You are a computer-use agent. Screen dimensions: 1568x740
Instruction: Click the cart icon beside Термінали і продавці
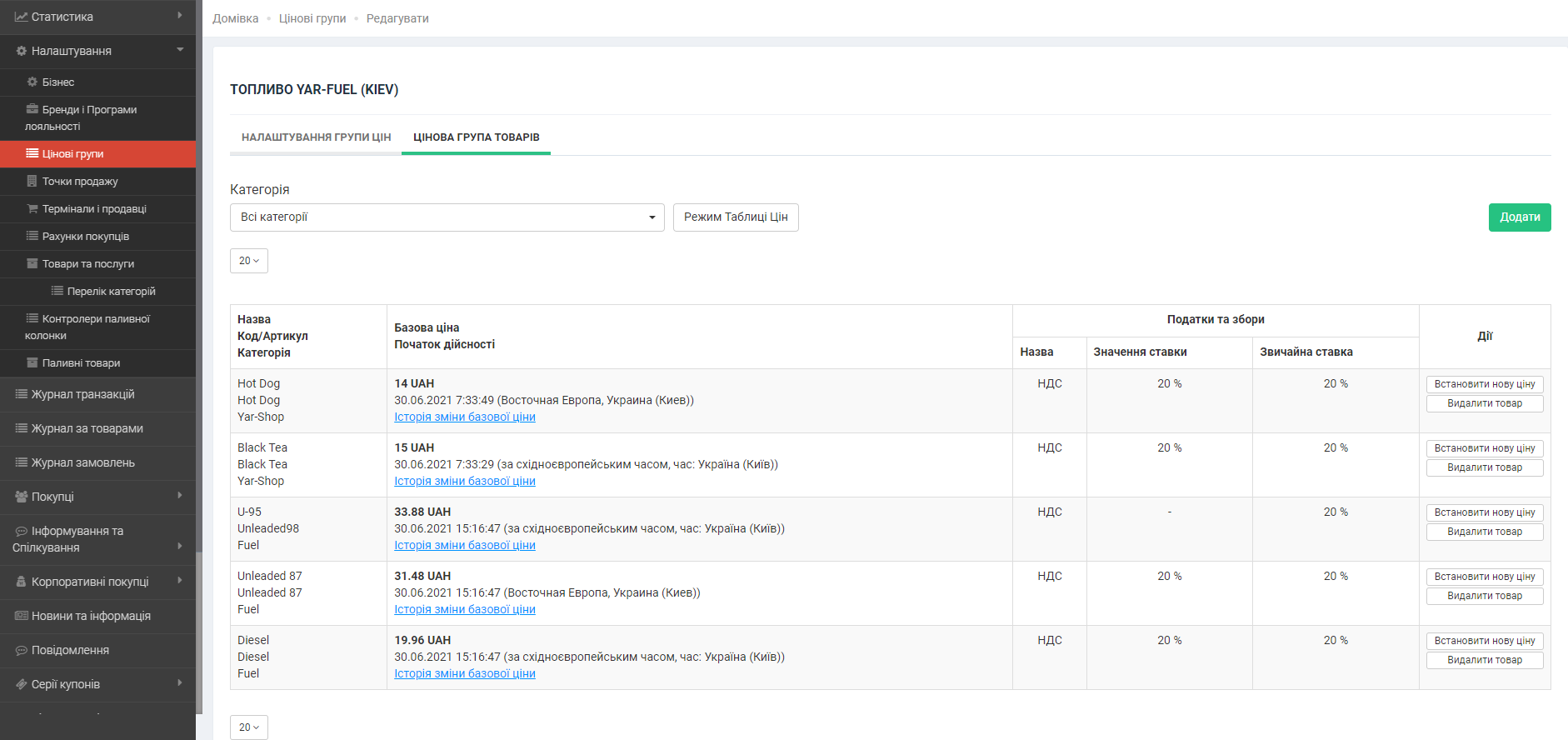click(32, 208)
